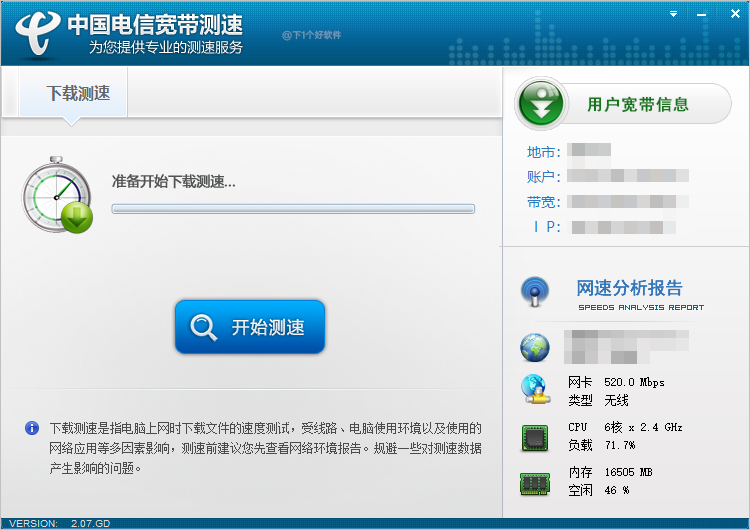The width and height of the screenshot is (750, 530).
Task: Click the green download arrow icon
Action: click(x=77, y=218)
